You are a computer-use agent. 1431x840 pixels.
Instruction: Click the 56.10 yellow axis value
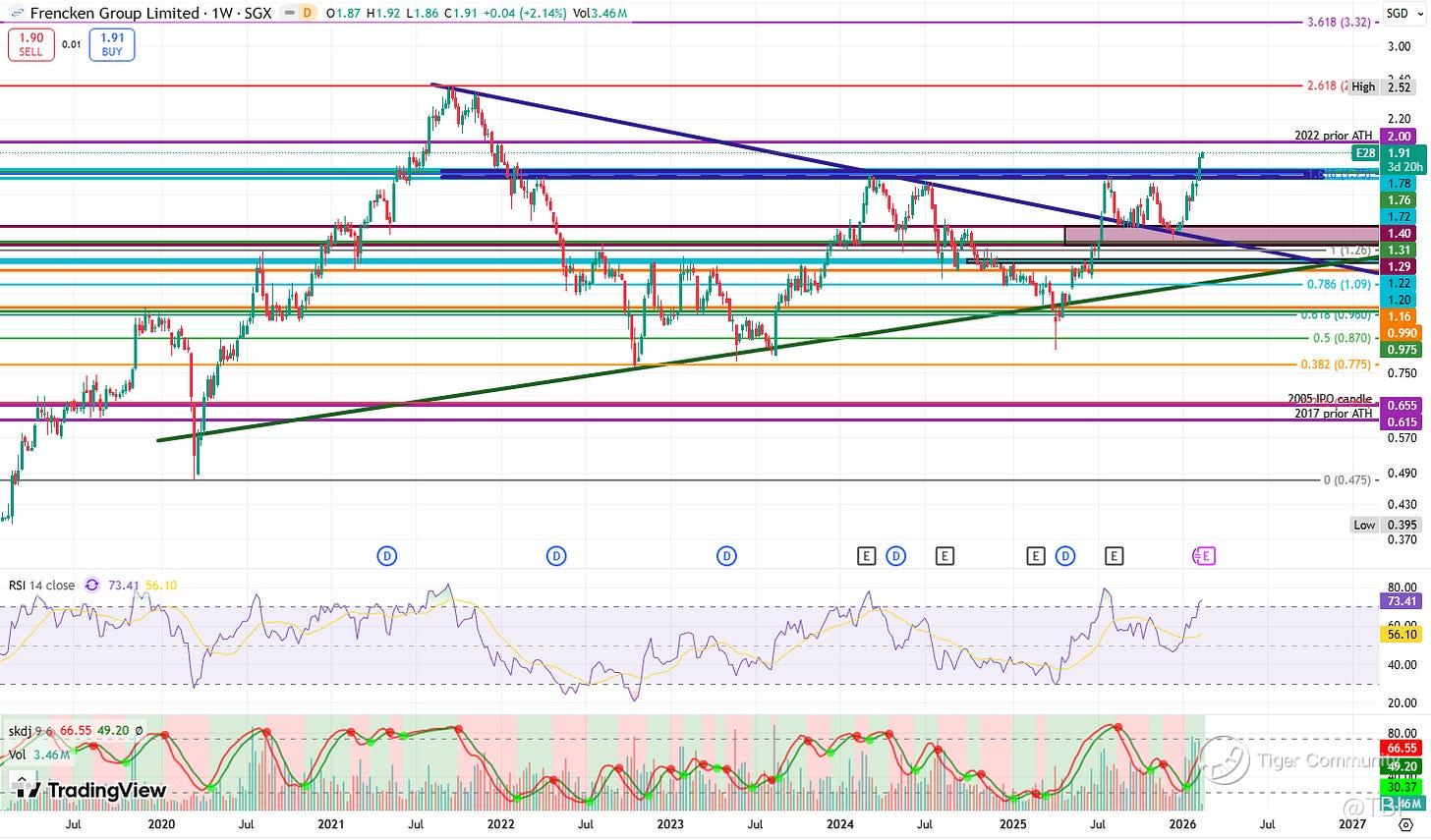click(1401, 635)
